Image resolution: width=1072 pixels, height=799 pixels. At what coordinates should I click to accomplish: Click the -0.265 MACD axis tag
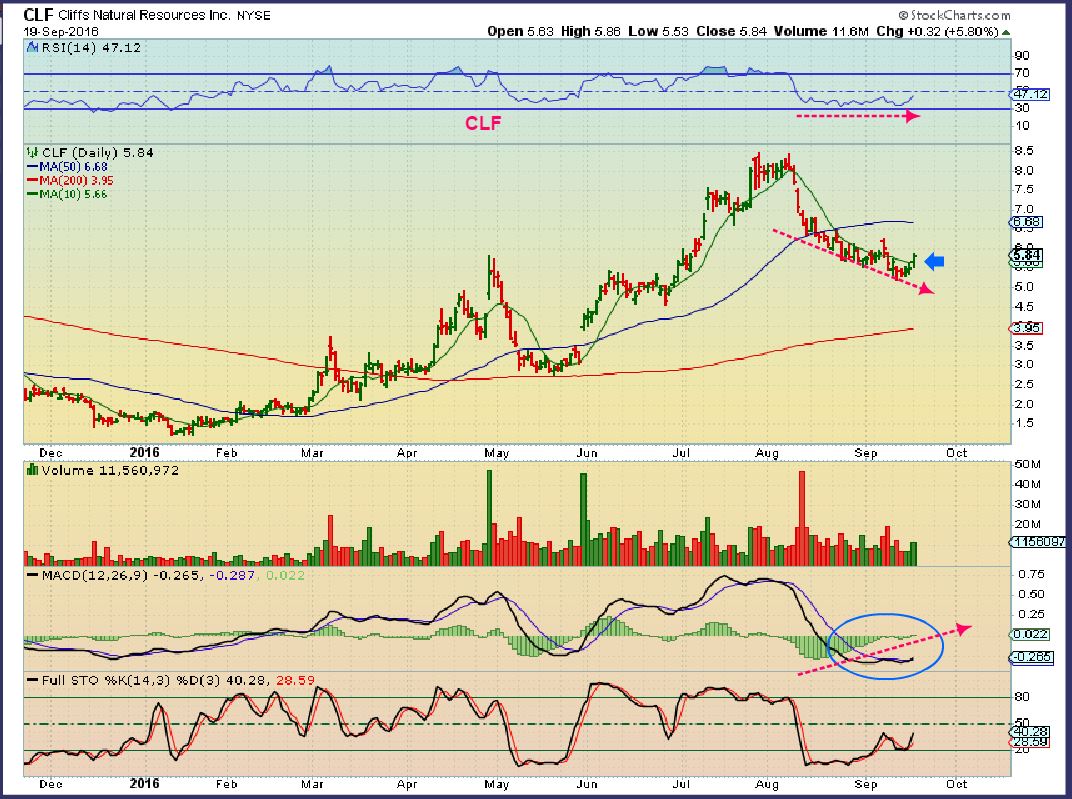1032,658
